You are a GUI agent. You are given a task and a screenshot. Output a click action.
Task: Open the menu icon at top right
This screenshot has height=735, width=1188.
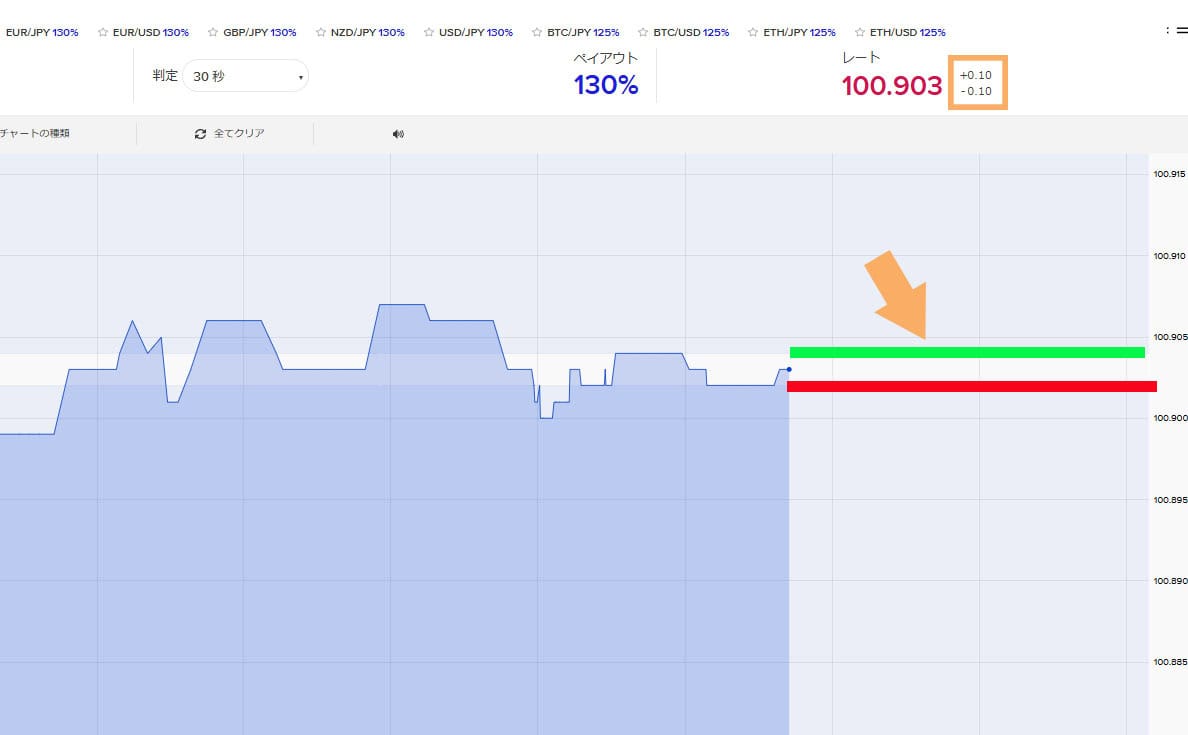tap(1181, 31)
